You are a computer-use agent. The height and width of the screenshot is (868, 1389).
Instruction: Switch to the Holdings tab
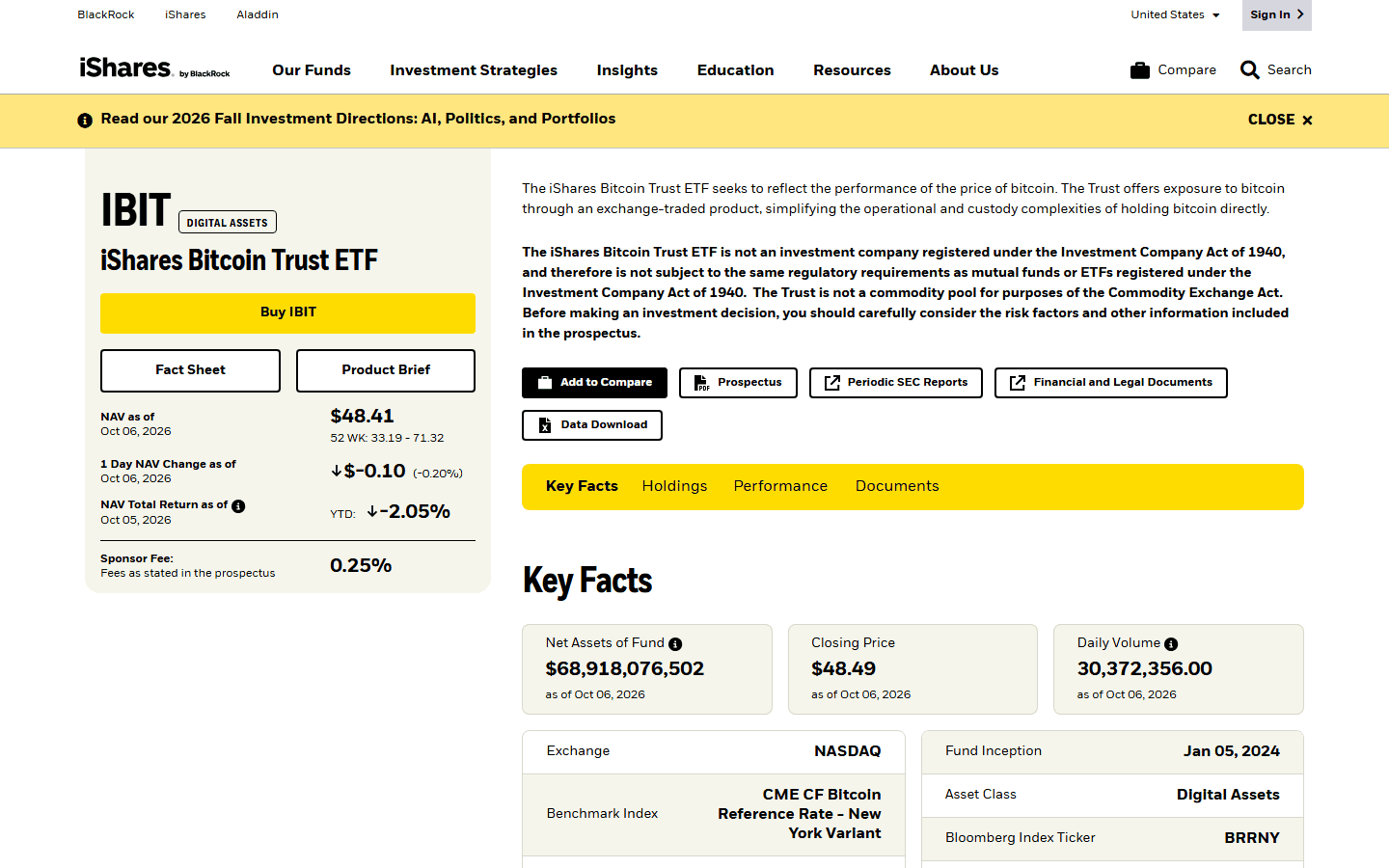(674, 486)
